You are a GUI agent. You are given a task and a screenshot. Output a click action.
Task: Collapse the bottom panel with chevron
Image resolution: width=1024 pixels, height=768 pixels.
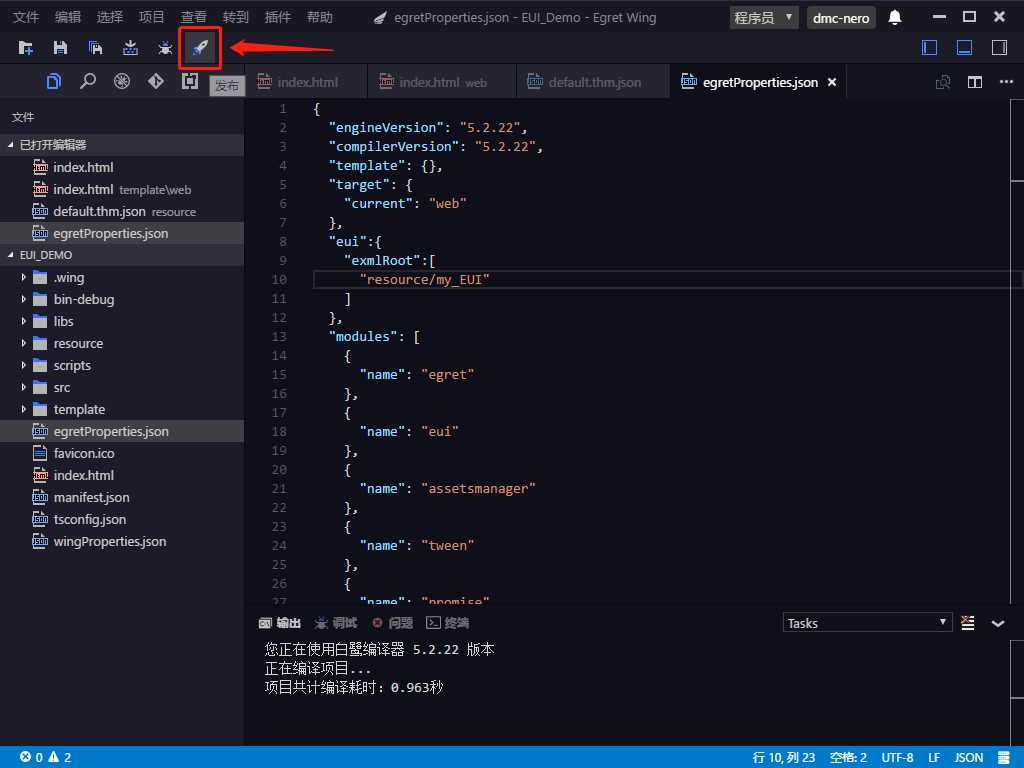coord(998,623)
